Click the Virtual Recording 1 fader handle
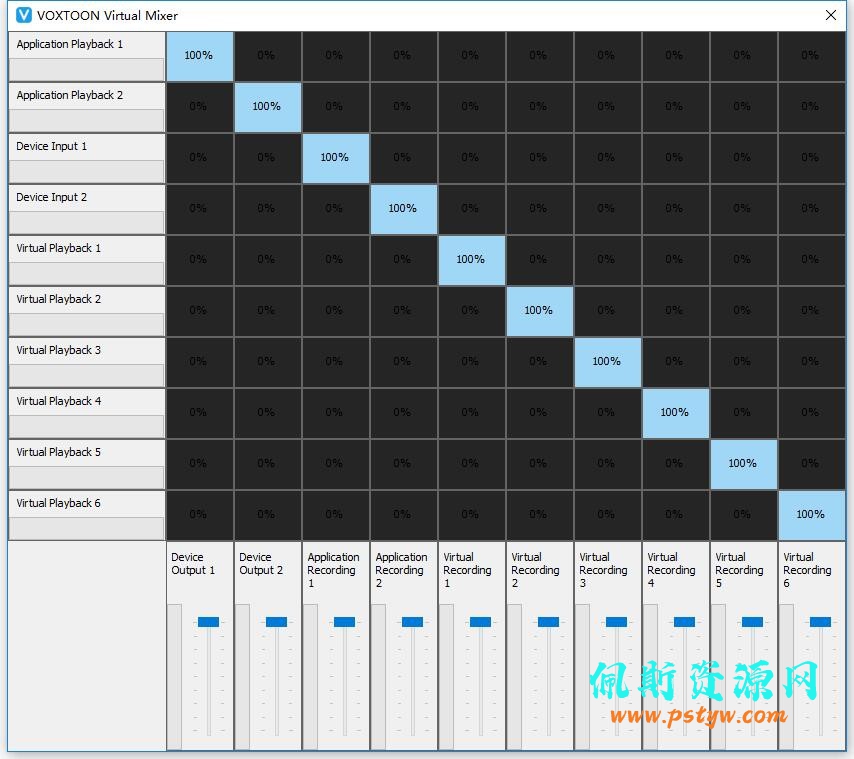Screen dimensions: 854x759 click(x=480, y=622)
